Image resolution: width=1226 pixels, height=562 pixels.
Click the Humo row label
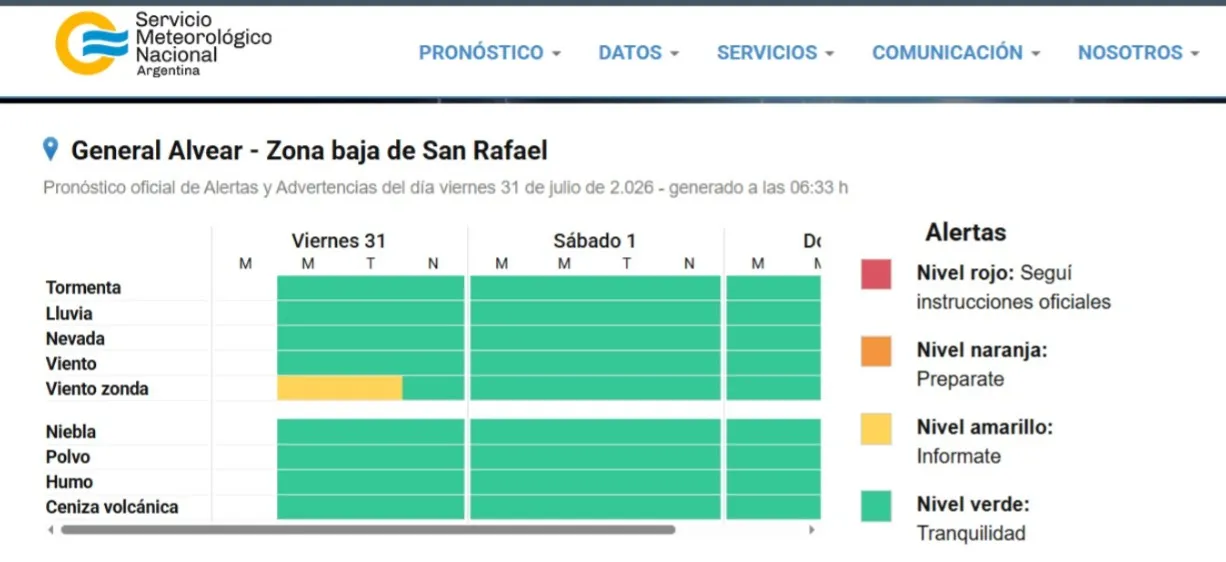click(x=69, y=482)
